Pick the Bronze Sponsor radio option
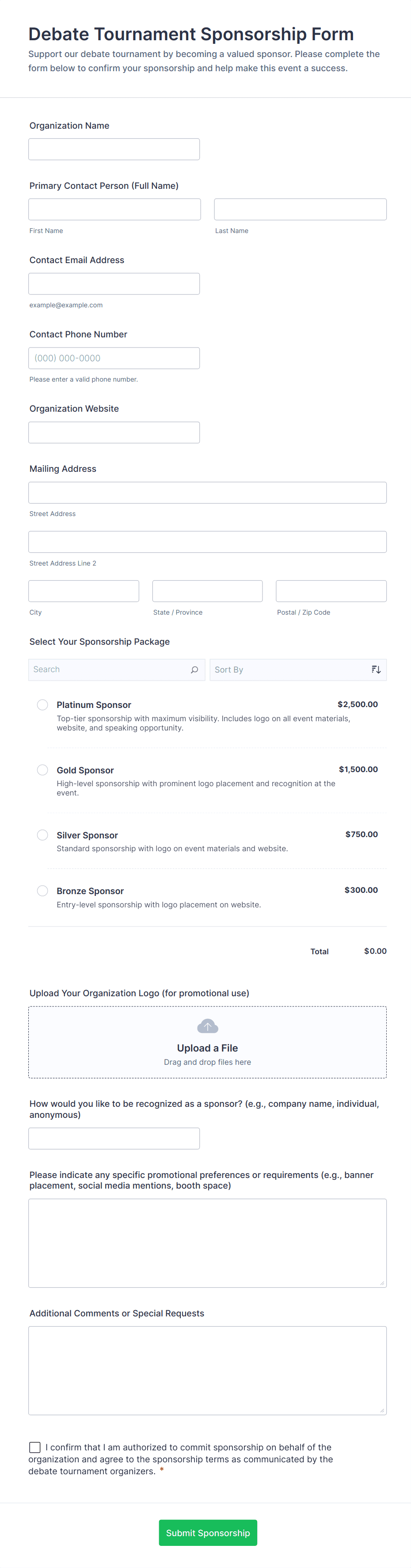This screenshot has height=1568, width=411. point(42,891)
